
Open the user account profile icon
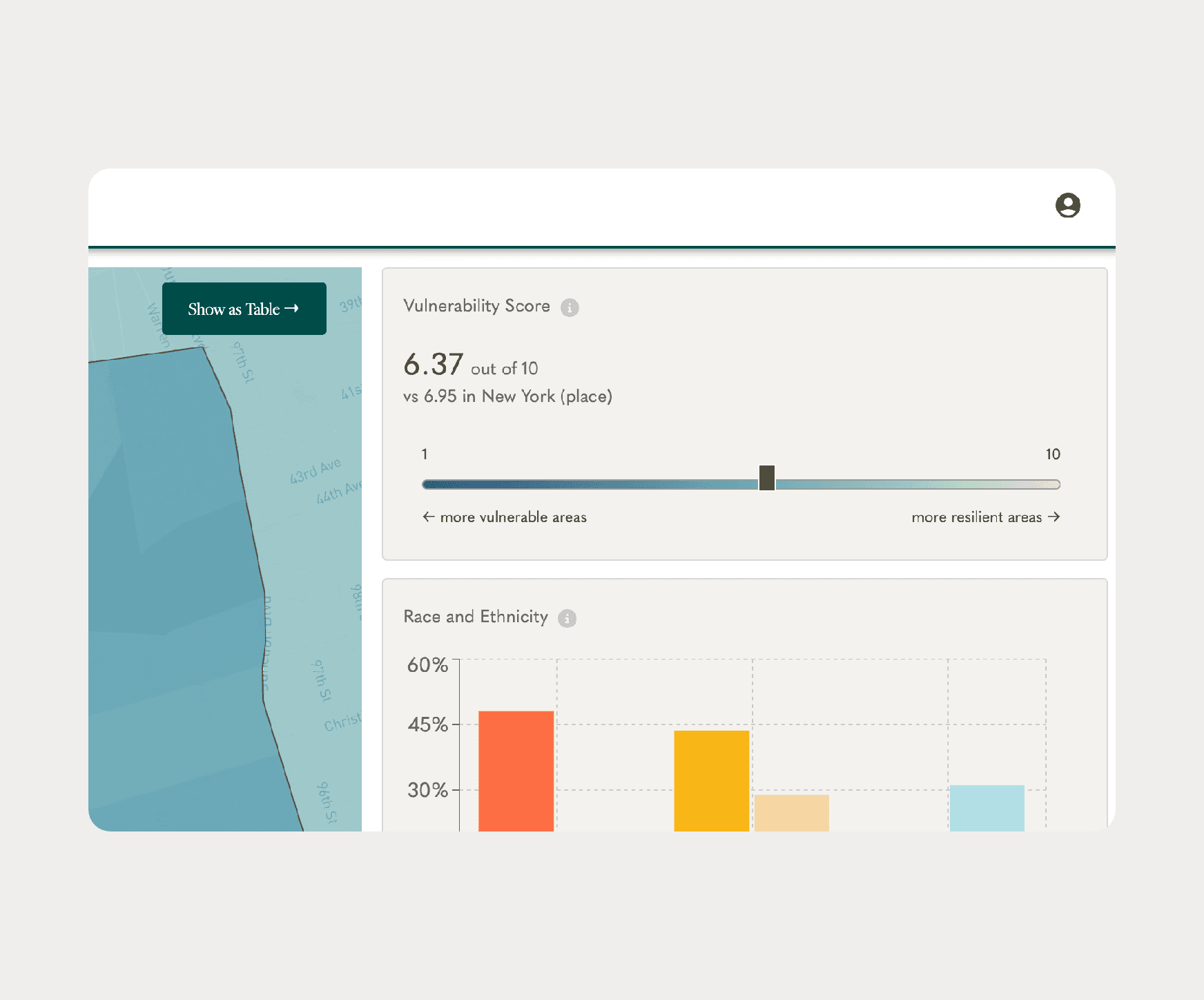1067,205
